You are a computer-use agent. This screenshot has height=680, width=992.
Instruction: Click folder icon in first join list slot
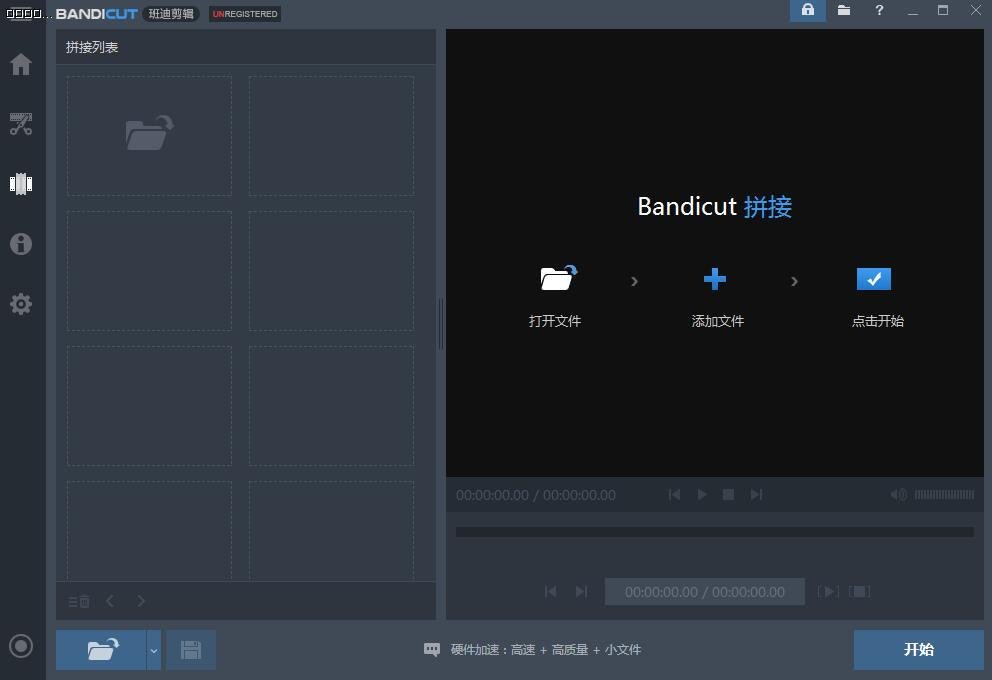click(x=150, y=133)
